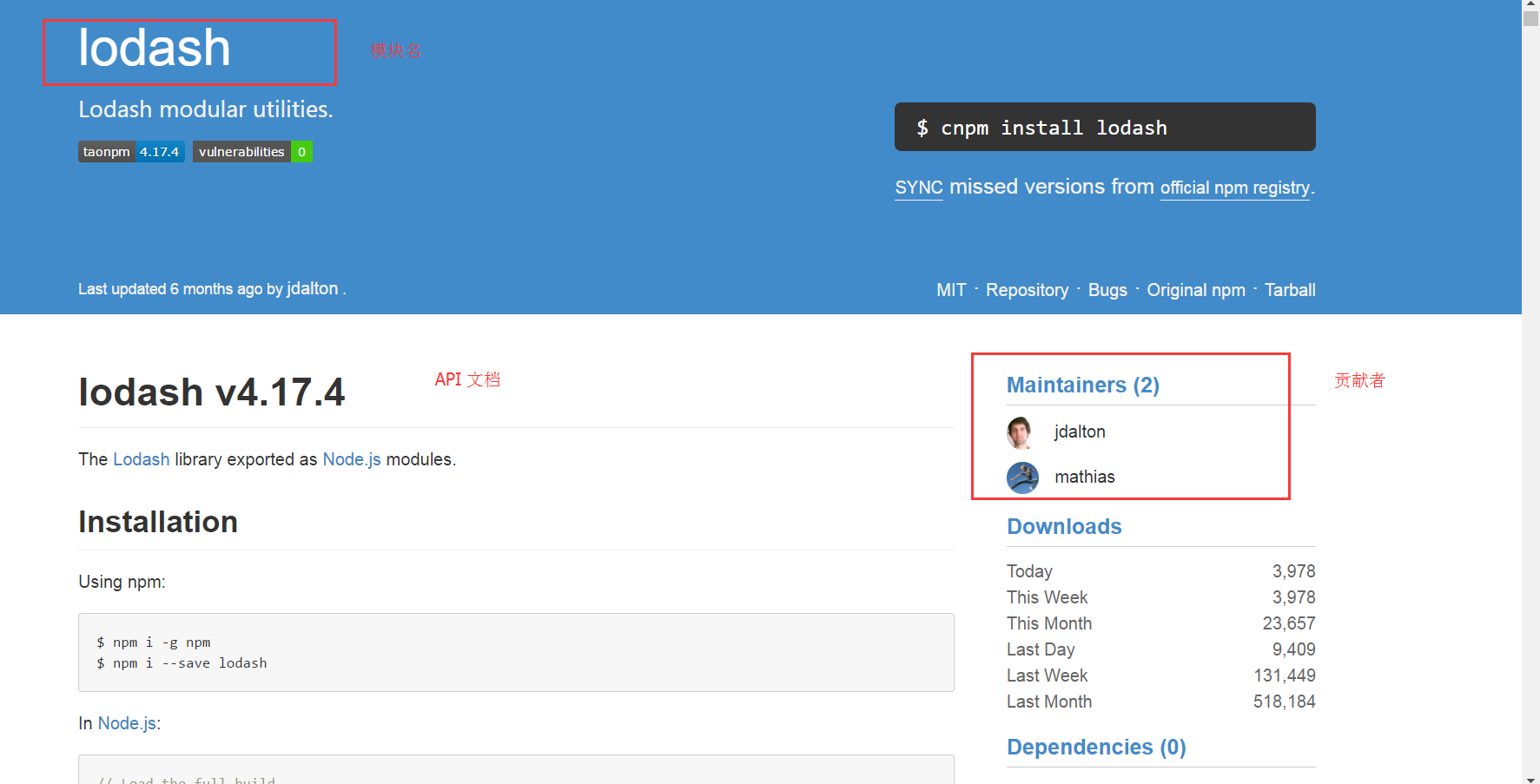Click the This Week downloads row label

[1048, 597]
